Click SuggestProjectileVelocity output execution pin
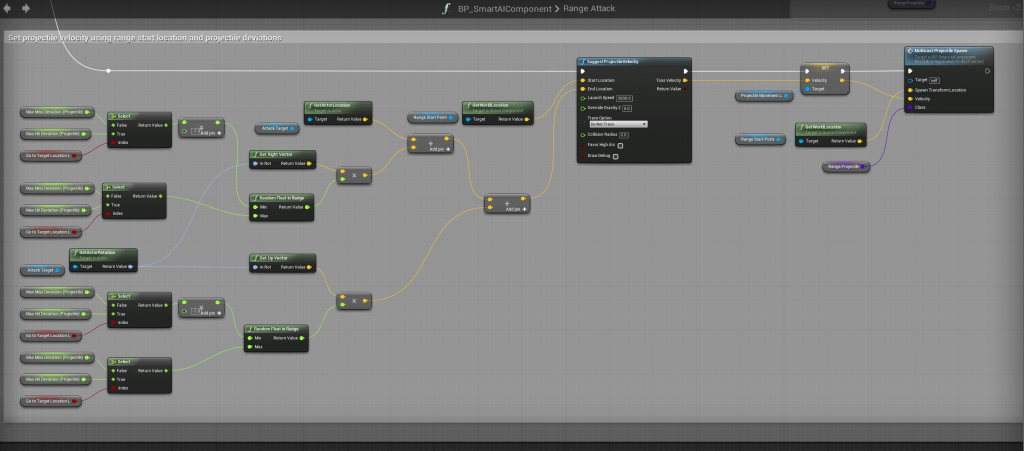 tap(685, 70)
